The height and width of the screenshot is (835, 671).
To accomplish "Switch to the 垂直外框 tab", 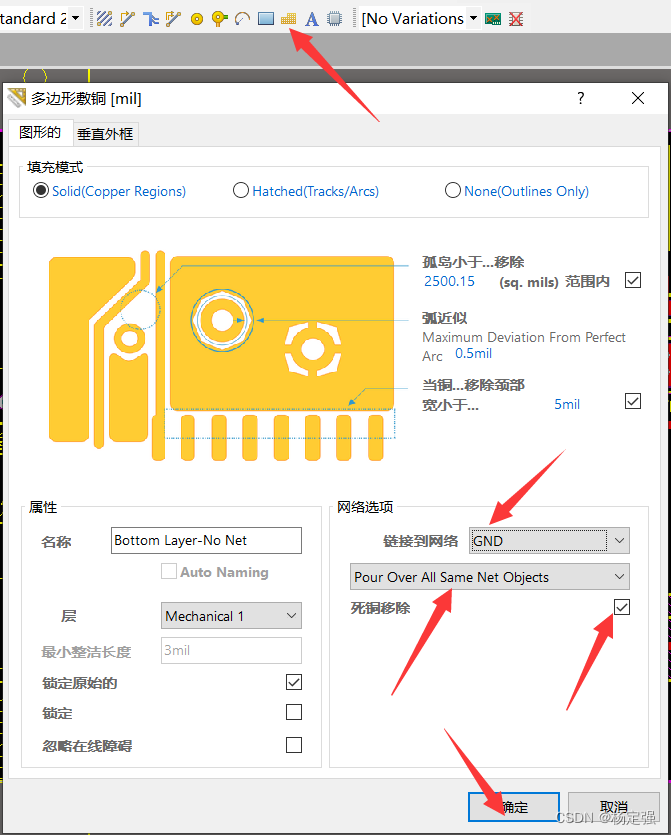I will tap(105, 134).
